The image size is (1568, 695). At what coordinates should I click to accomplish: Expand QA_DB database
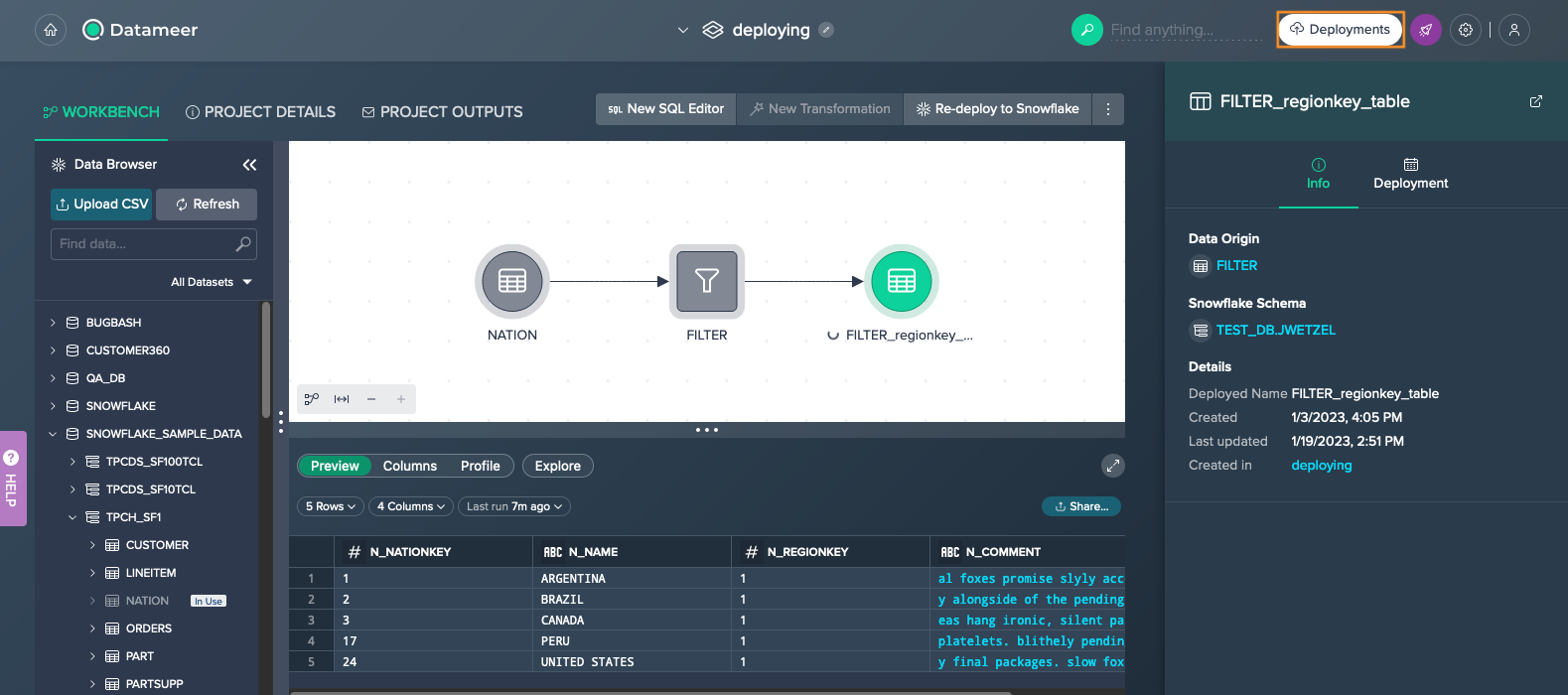[x=53, y=378]
